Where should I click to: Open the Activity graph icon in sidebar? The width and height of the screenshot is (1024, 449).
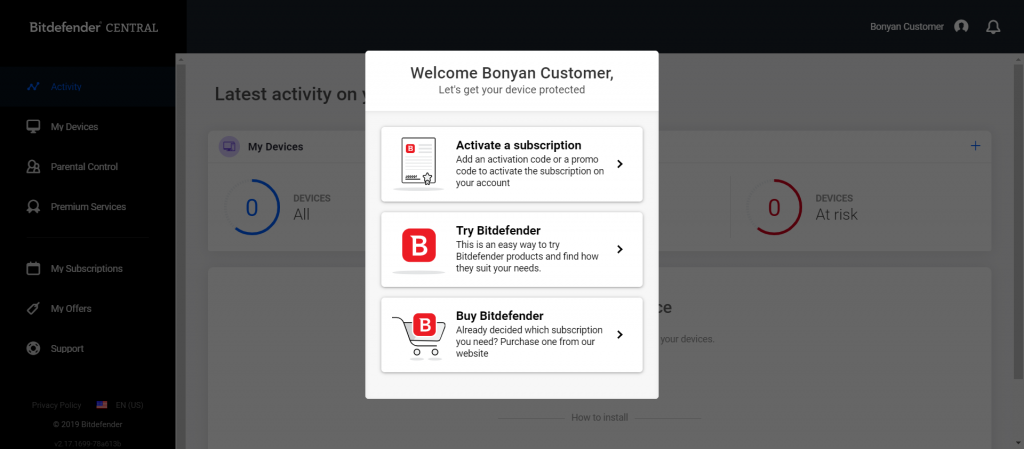tap(33, 86)
